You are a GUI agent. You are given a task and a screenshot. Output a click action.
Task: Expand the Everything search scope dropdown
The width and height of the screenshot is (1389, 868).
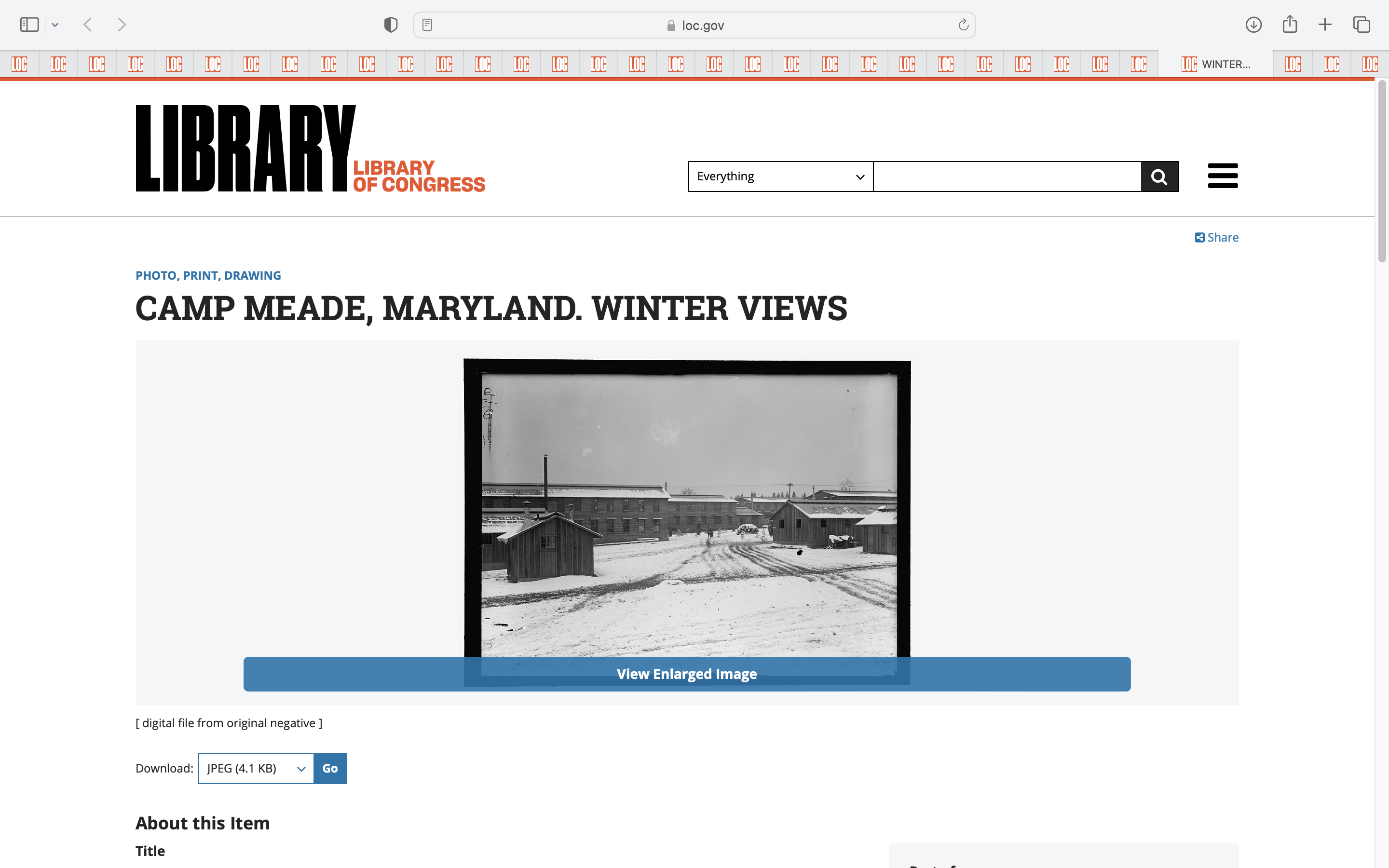tap(780, 176)
